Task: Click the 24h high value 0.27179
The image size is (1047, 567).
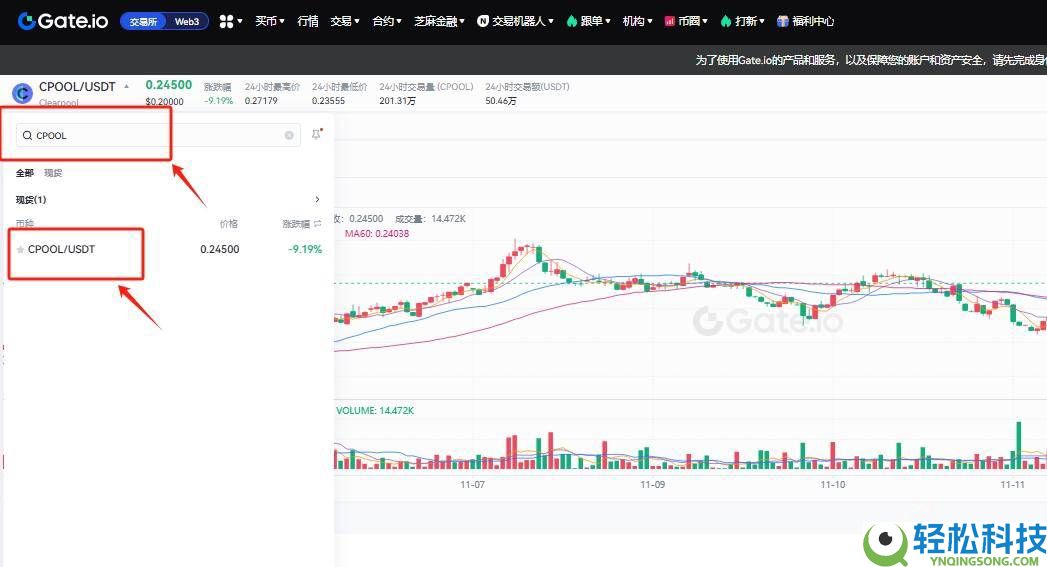Action: click(x=261, y=101)
